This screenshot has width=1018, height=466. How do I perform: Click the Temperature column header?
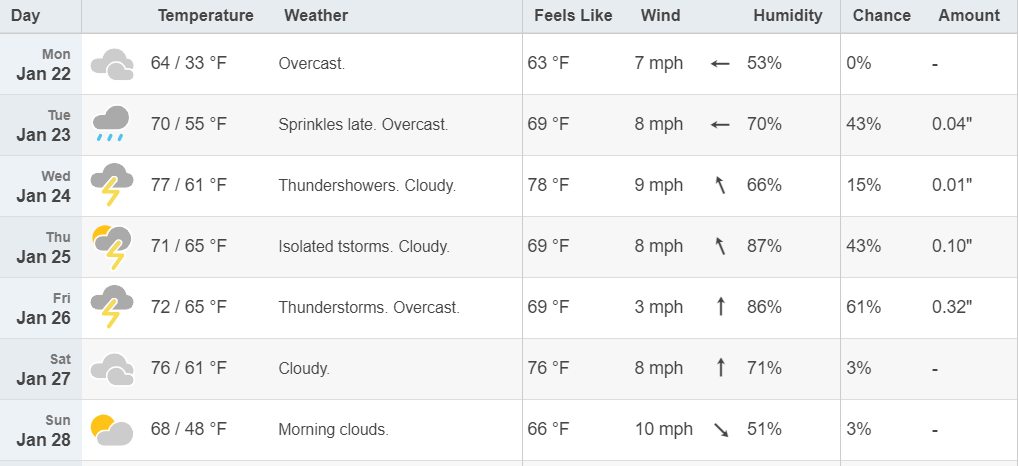click(205, 16)
